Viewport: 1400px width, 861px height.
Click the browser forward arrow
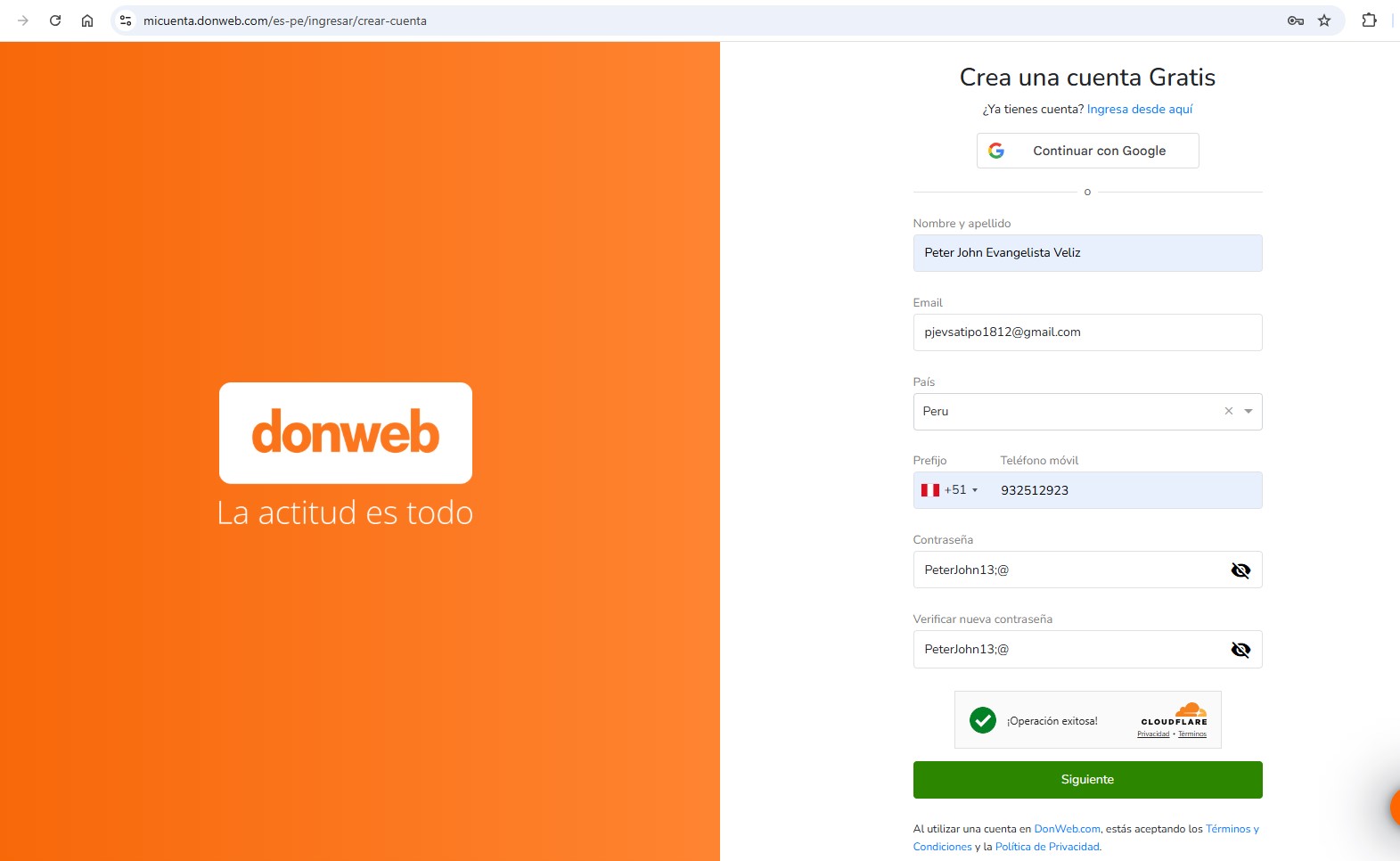pyautogui.click(x=23, y=20)
